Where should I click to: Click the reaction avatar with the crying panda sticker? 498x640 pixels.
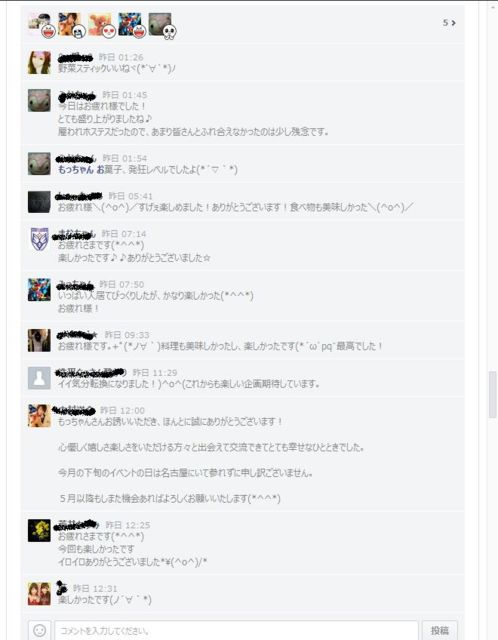coord(71,25)
